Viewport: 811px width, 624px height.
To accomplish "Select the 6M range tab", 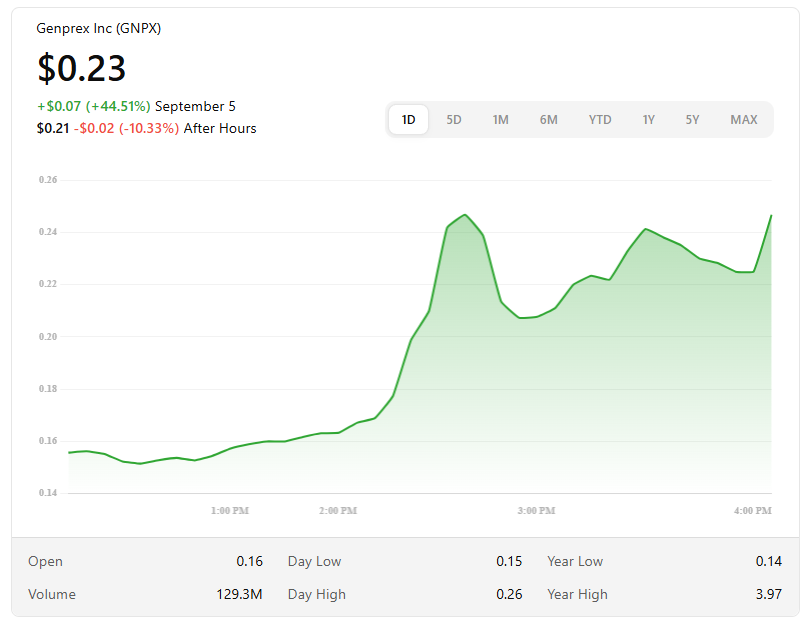I will pos(549,120).
